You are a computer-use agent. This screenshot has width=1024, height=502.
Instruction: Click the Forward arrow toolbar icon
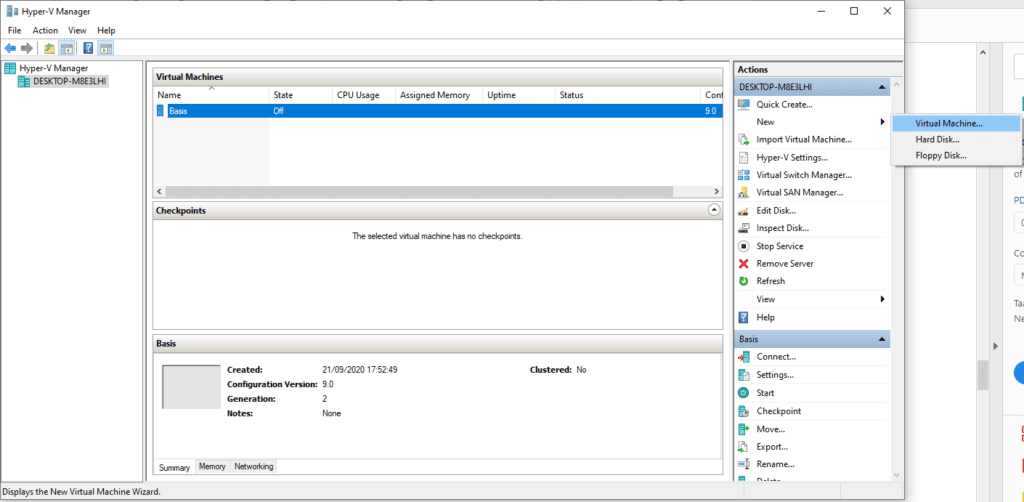(x=27, y=48)
